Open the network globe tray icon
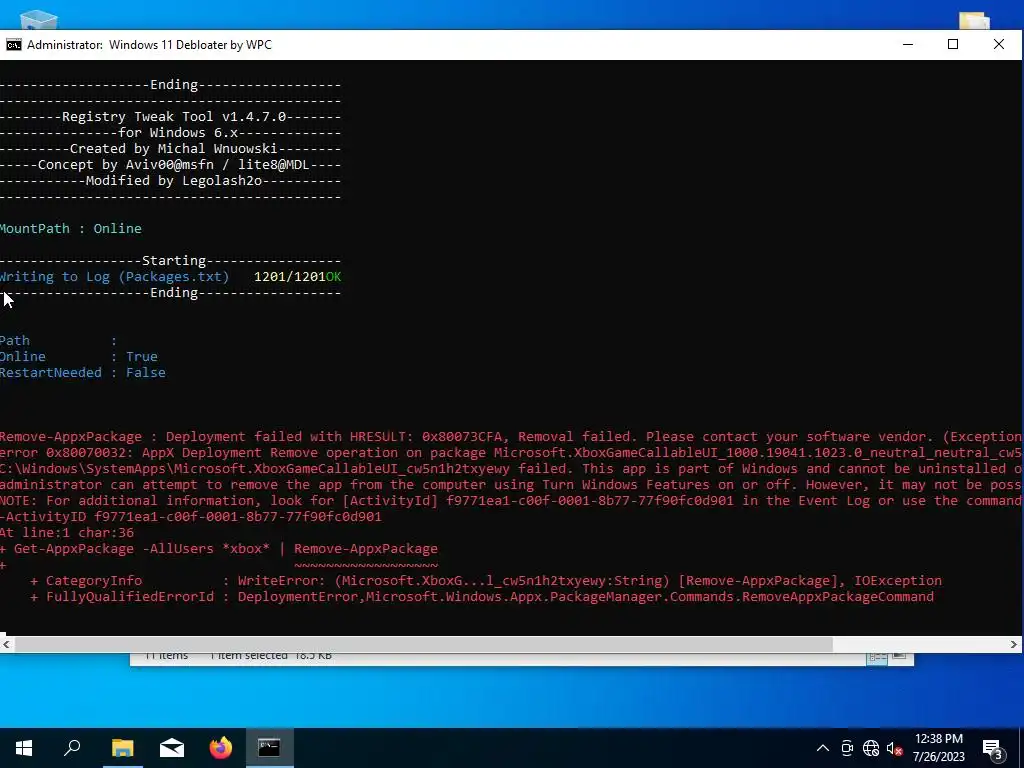This screenshot has height=768, width=1024. point(871,748)
